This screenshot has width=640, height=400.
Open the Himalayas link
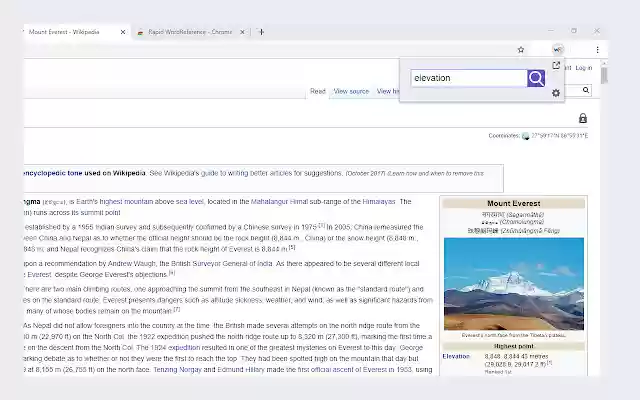pyautogui.click(x=379, y=202)
